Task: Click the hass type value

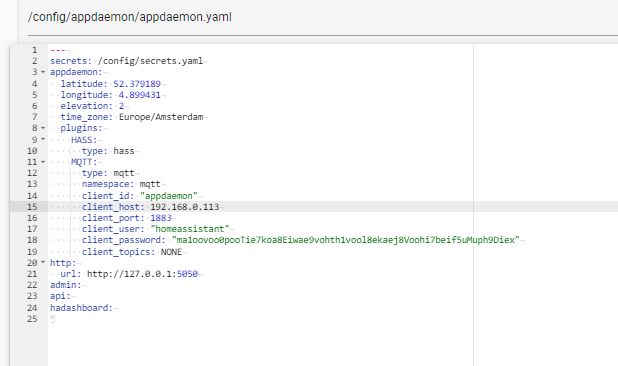Action: point(124,151)
